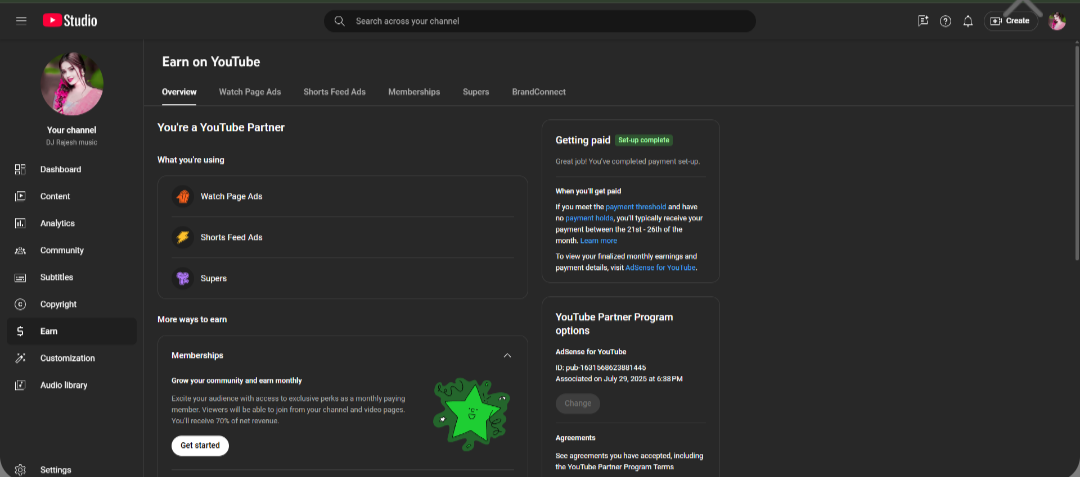Viewport: 1080px width, 477px height.
Task: Click the Shorts Feed Ads lightning icon
Action: pyautogui.click(x=183, y=237)
